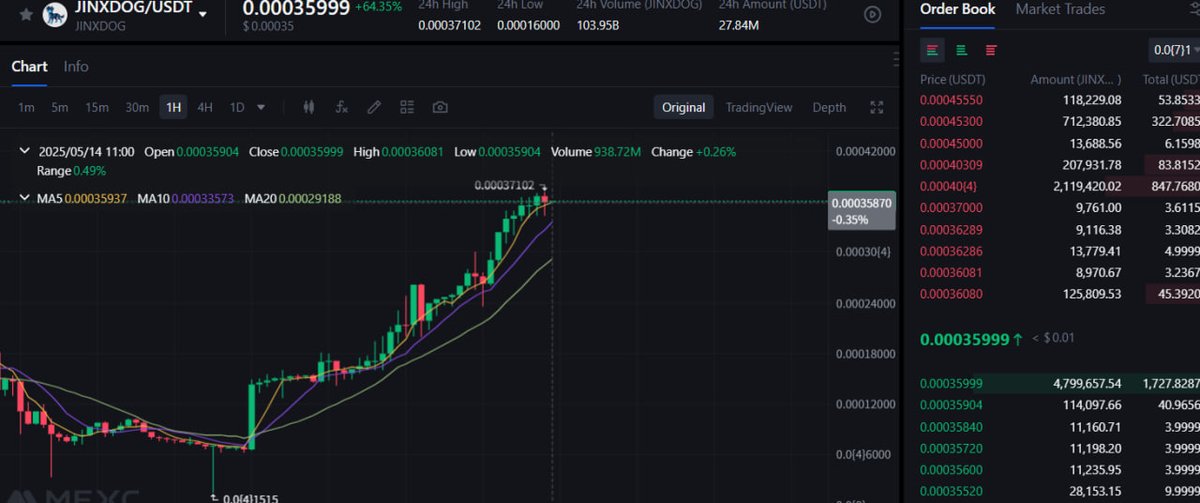Click the last price 0.00035999 in order book
Viewport: 1200px width, 503px height.
[x=964, y=339]
